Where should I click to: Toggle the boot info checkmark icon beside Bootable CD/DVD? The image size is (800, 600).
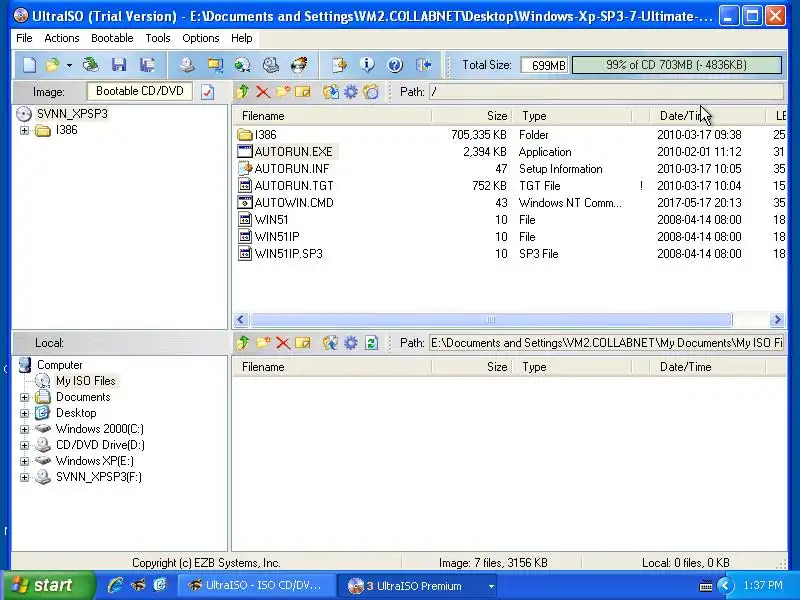pos(208,92)
